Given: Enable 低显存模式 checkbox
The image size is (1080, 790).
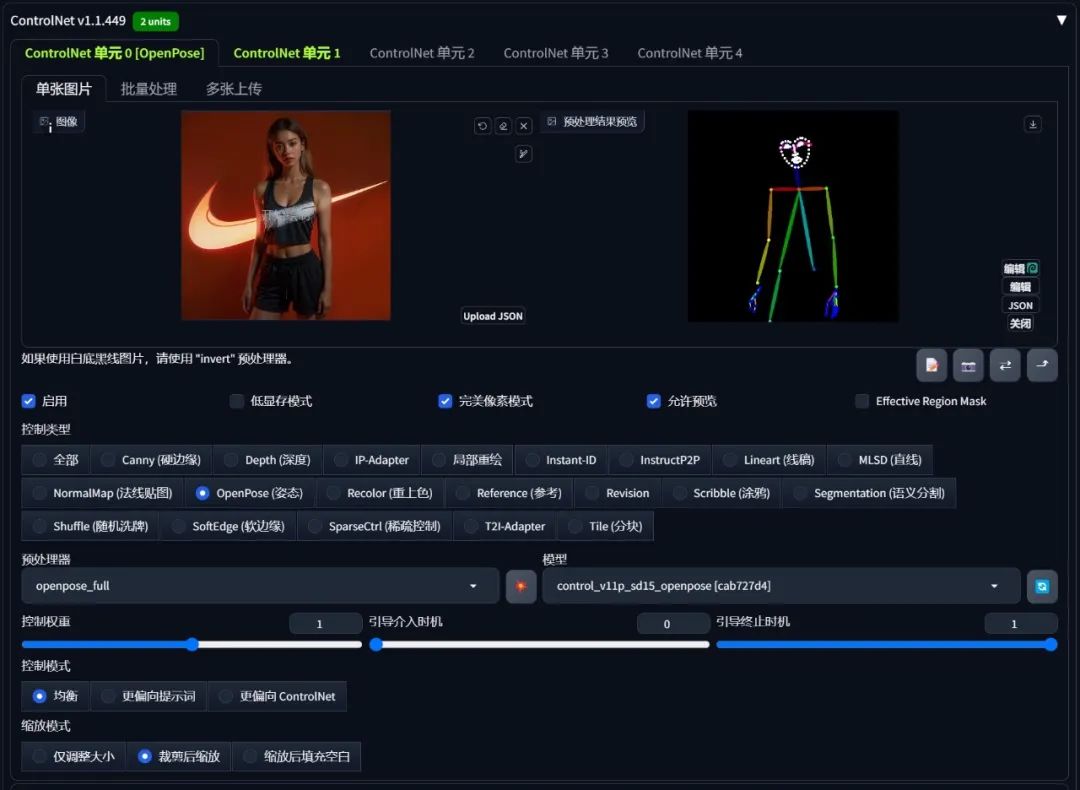Looking at the screenshot, I should (x=236, y=401).
